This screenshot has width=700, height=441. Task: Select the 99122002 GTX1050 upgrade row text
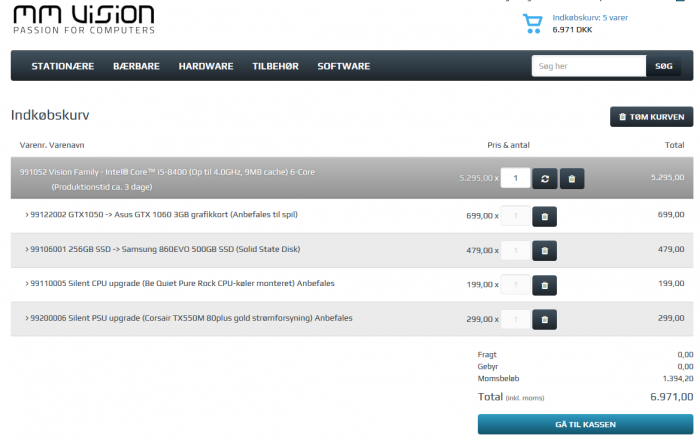pyautogui.click(x=162, y=215)
